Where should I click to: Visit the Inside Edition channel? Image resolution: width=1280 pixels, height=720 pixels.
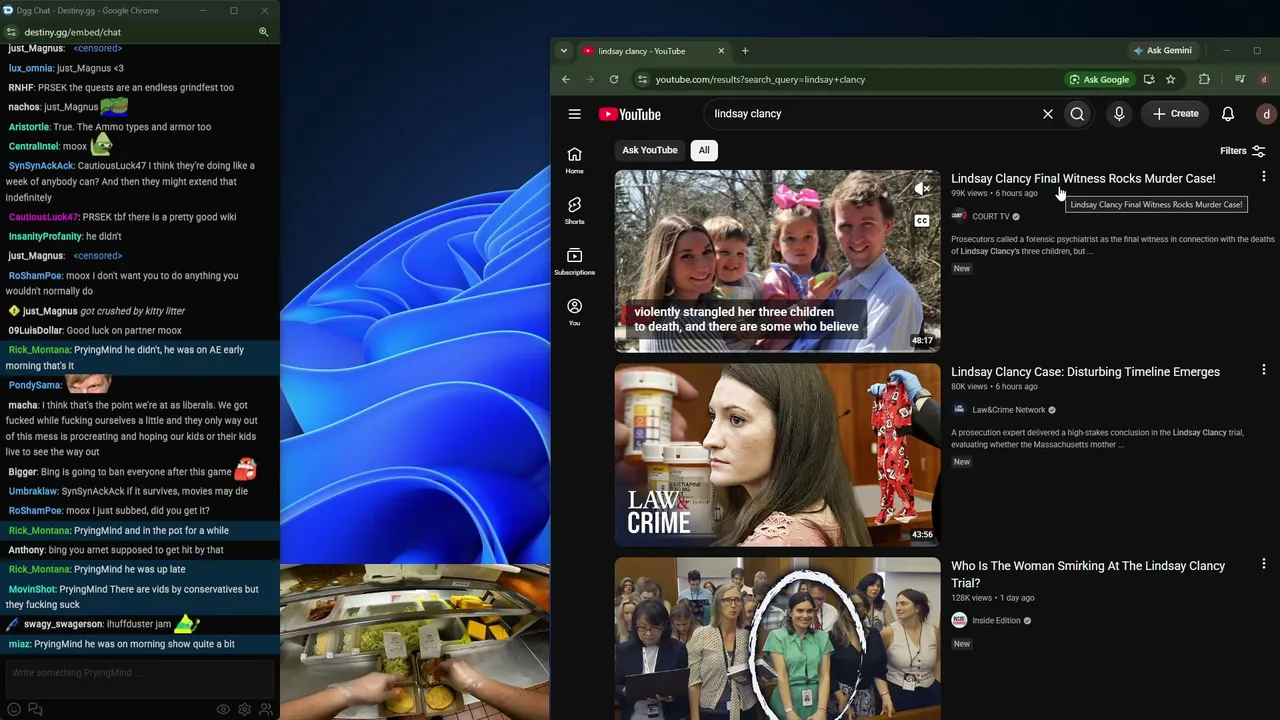click(x=996, y=621)
